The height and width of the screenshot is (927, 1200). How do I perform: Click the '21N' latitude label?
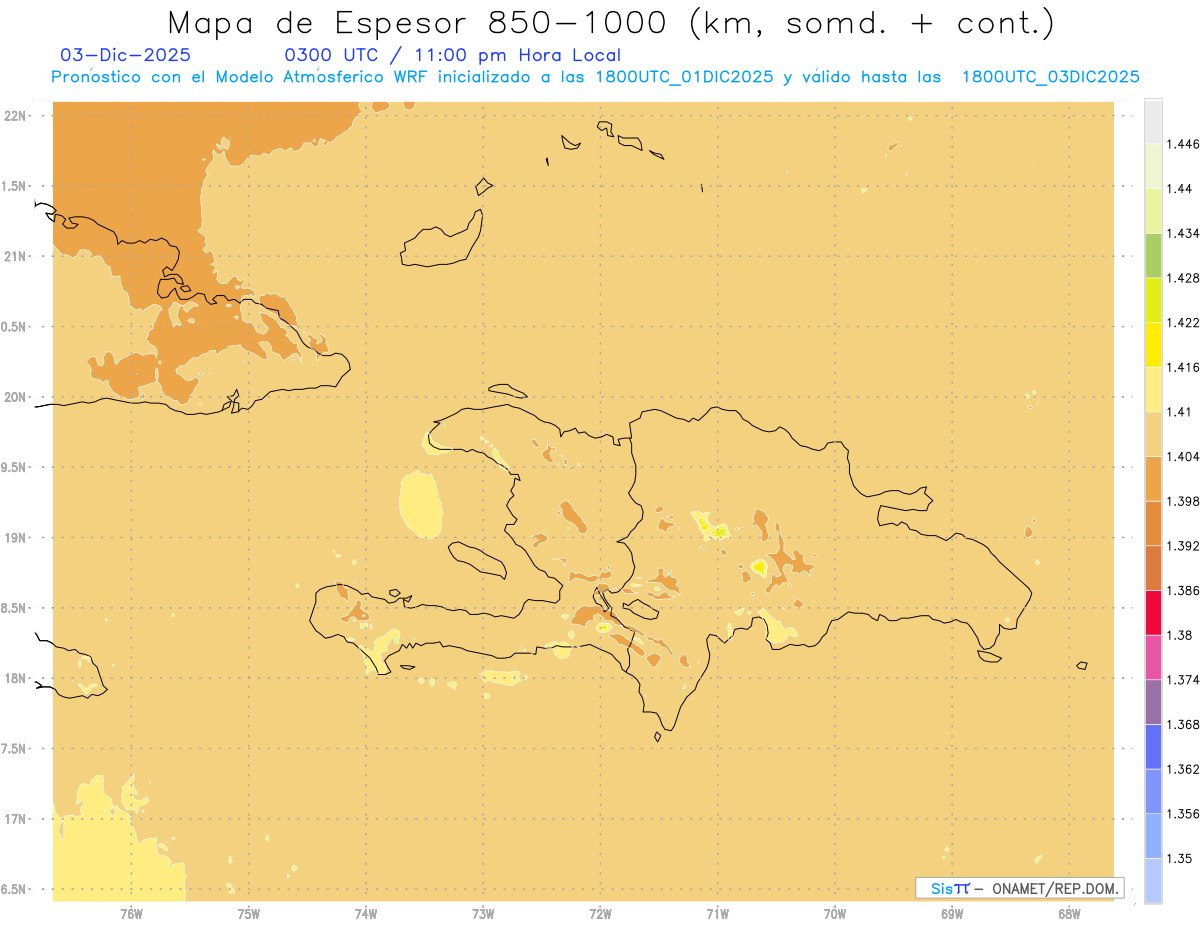point(15,256)
